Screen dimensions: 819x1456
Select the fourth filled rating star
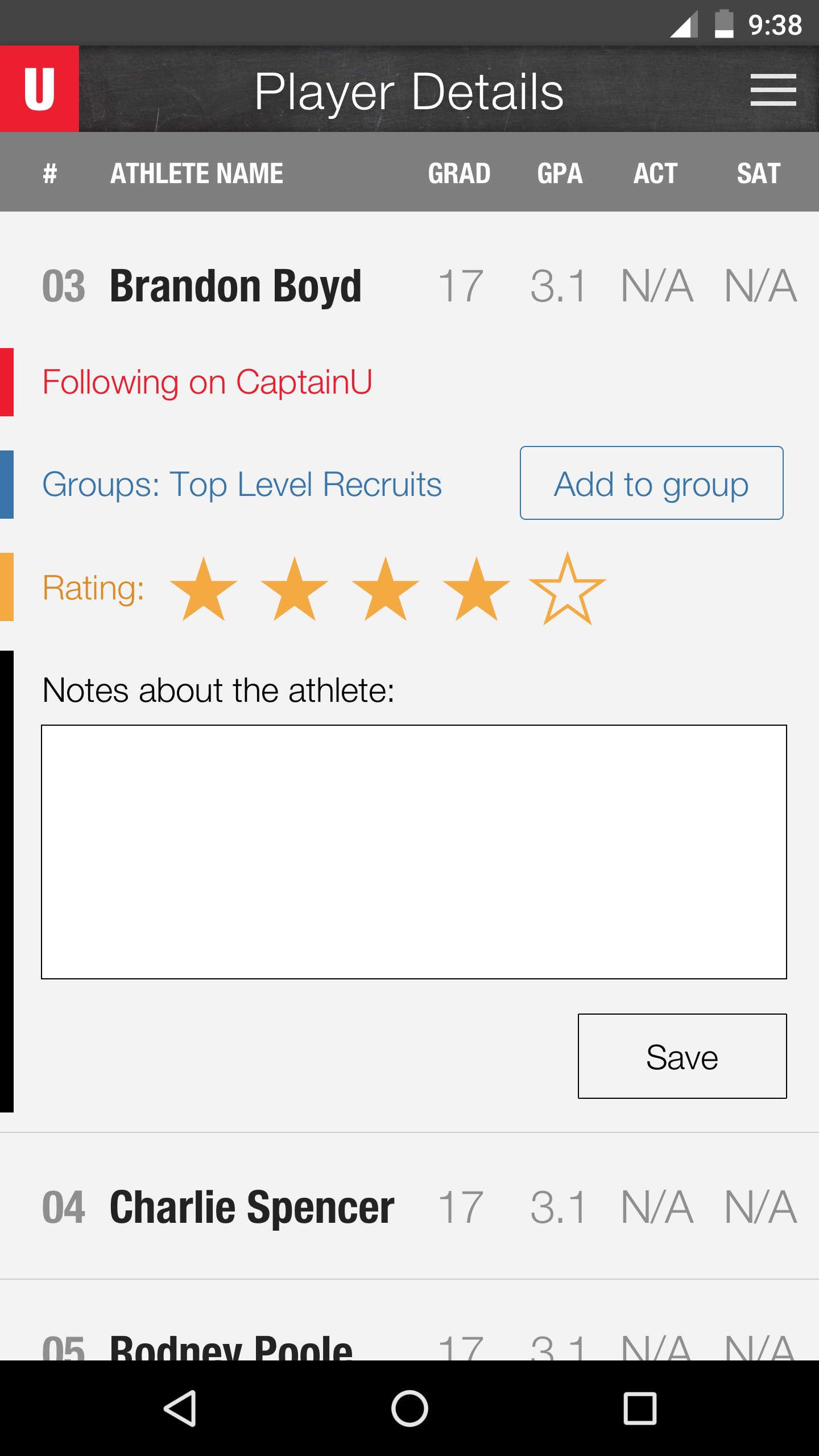click(x=477, y=589)
